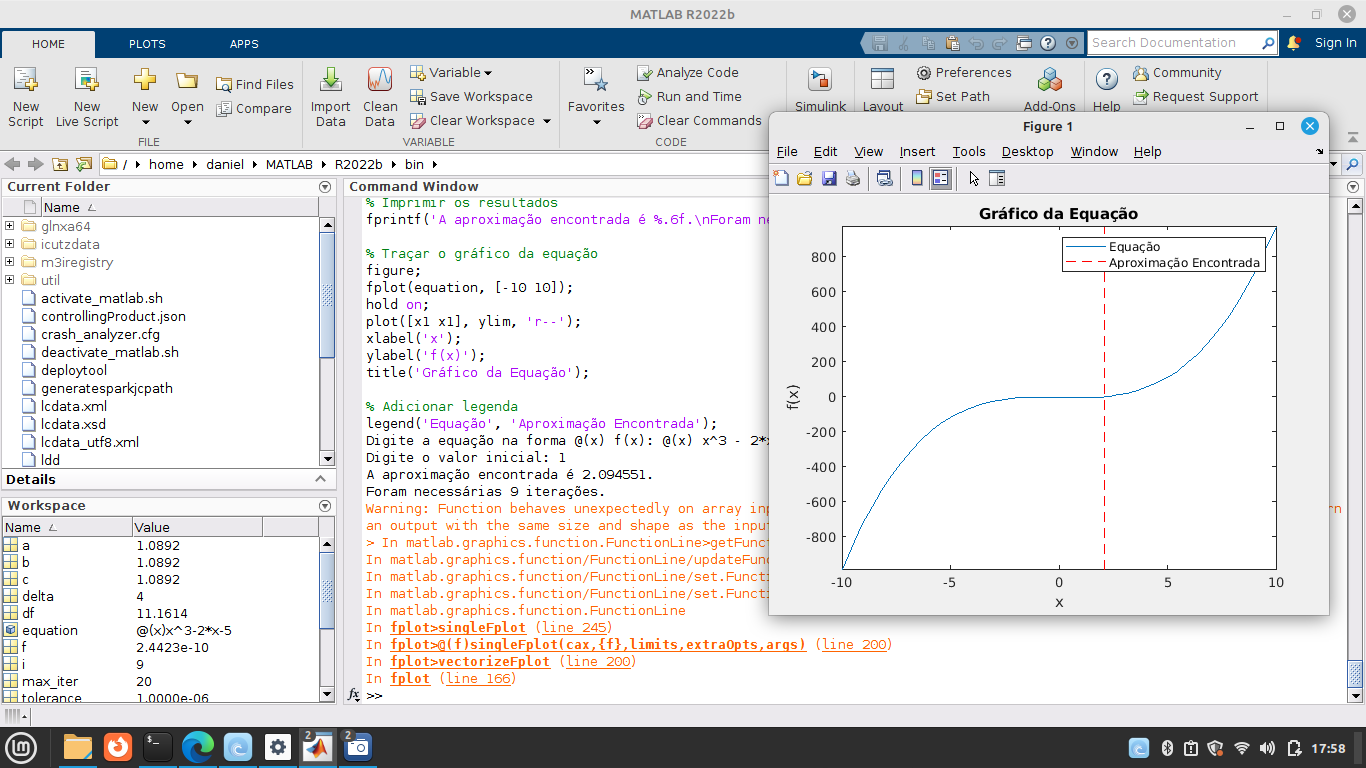Toggle the Edit Plot arrow tool
Screen dimensions: 1366x768
pyautogui.click(x=973, y=178)
